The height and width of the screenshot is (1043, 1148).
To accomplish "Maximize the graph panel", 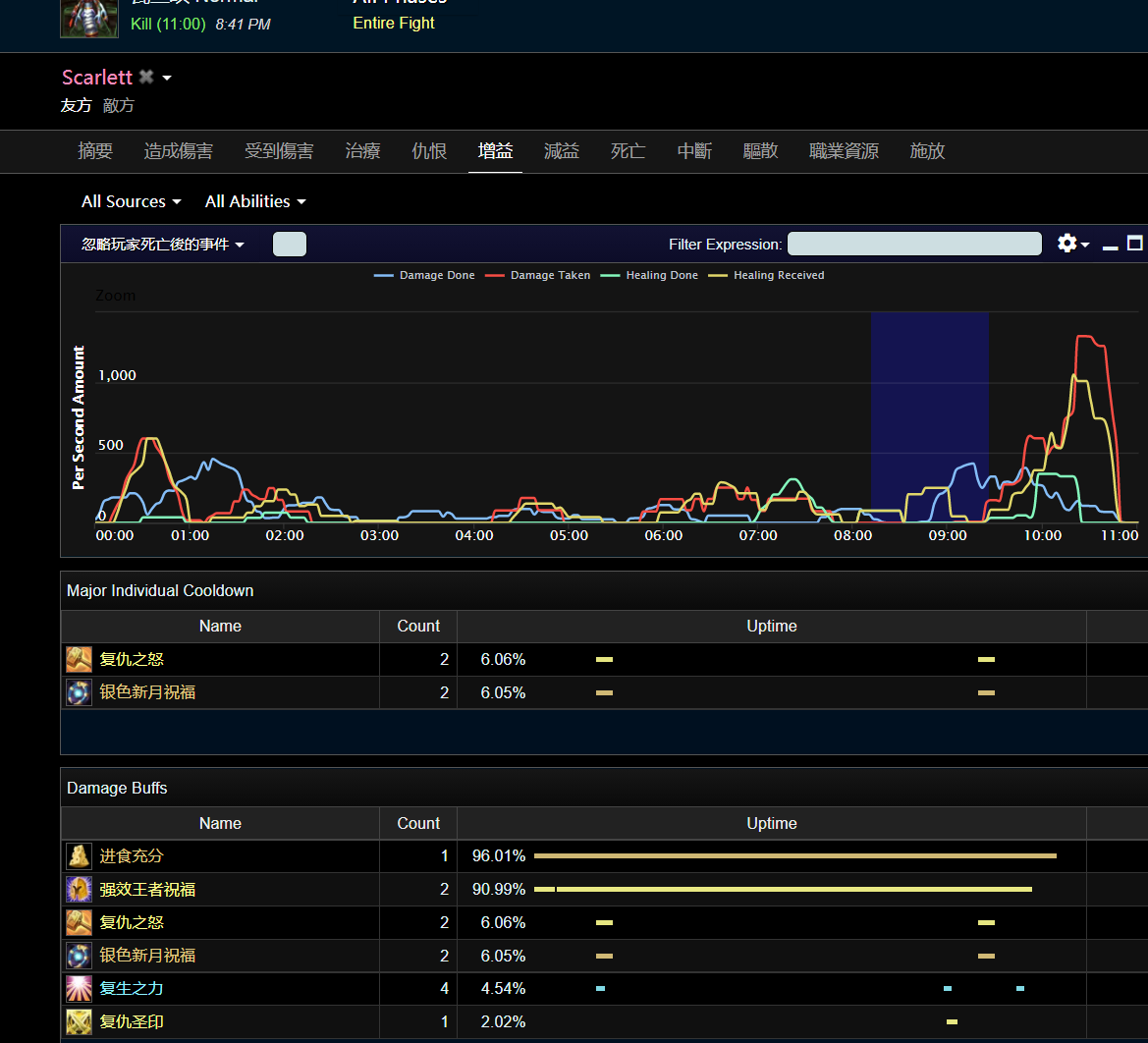I will [1135, 244].
